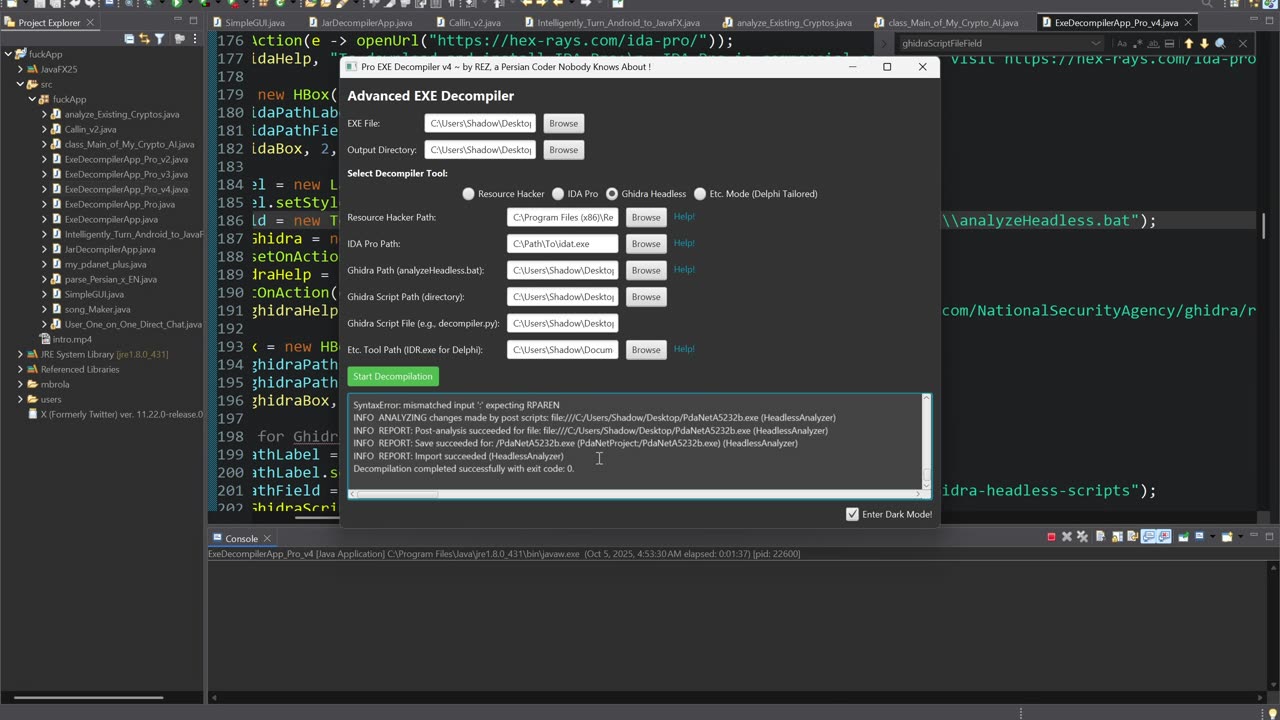This screenshot has height=720, width=1280.
Task: Click Start Decompilation button
Action: [393, 376]
